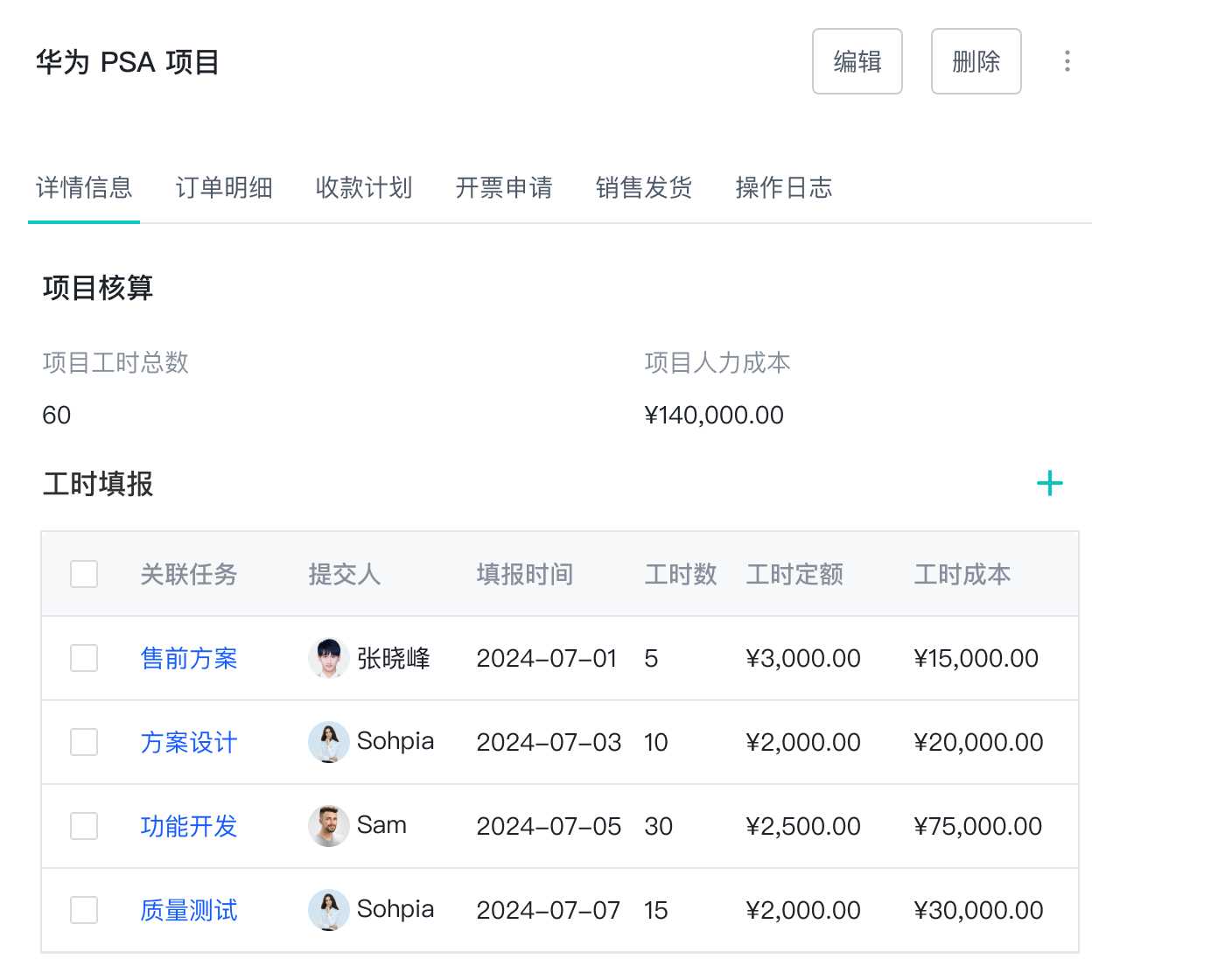Open the 收款计划 tab

pos(364,187)
